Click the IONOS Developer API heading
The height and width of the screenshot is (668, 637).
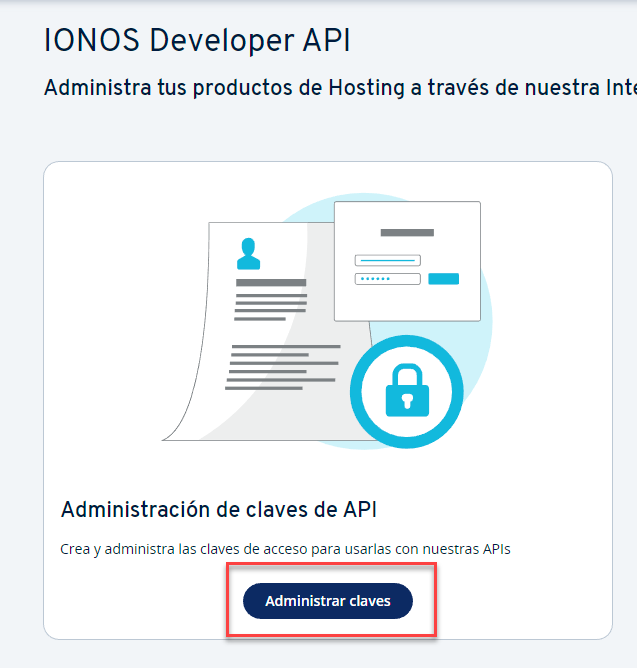point(198,41)
